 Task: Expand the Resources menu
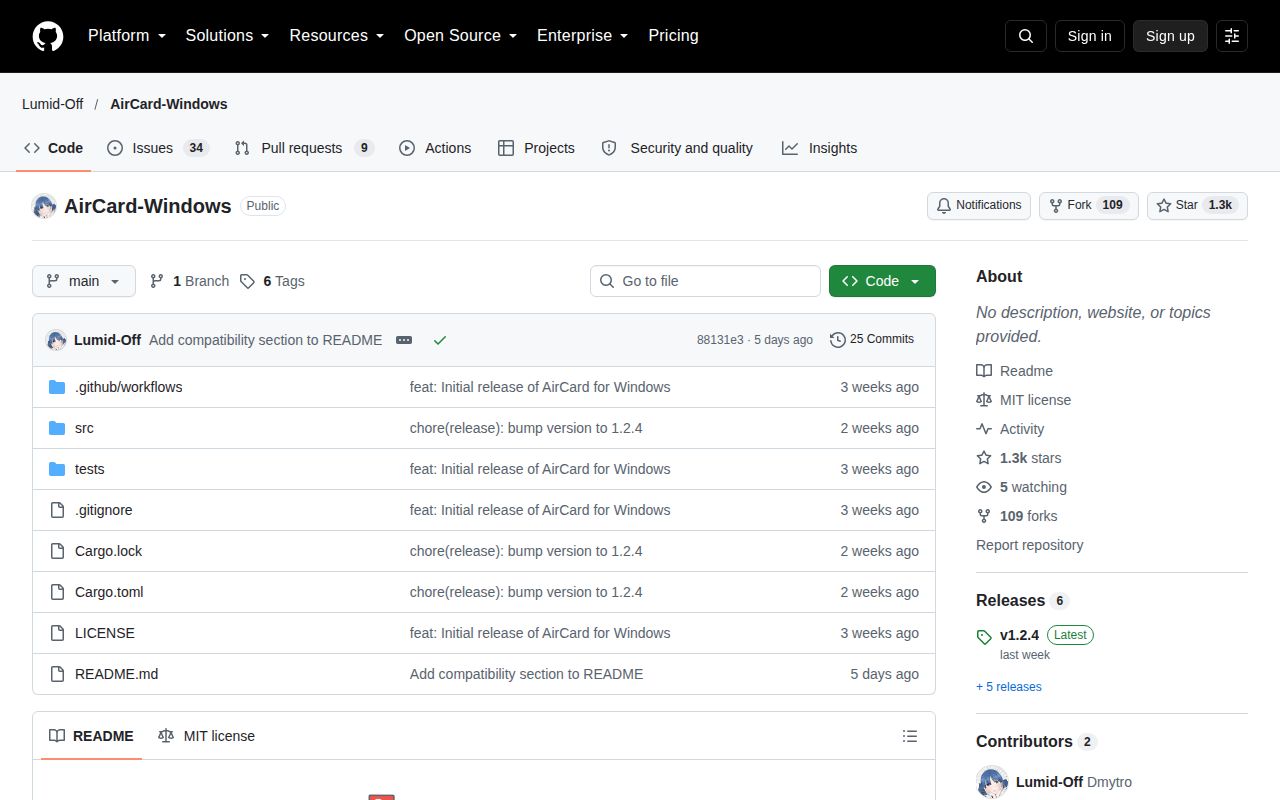pos(337,36)
